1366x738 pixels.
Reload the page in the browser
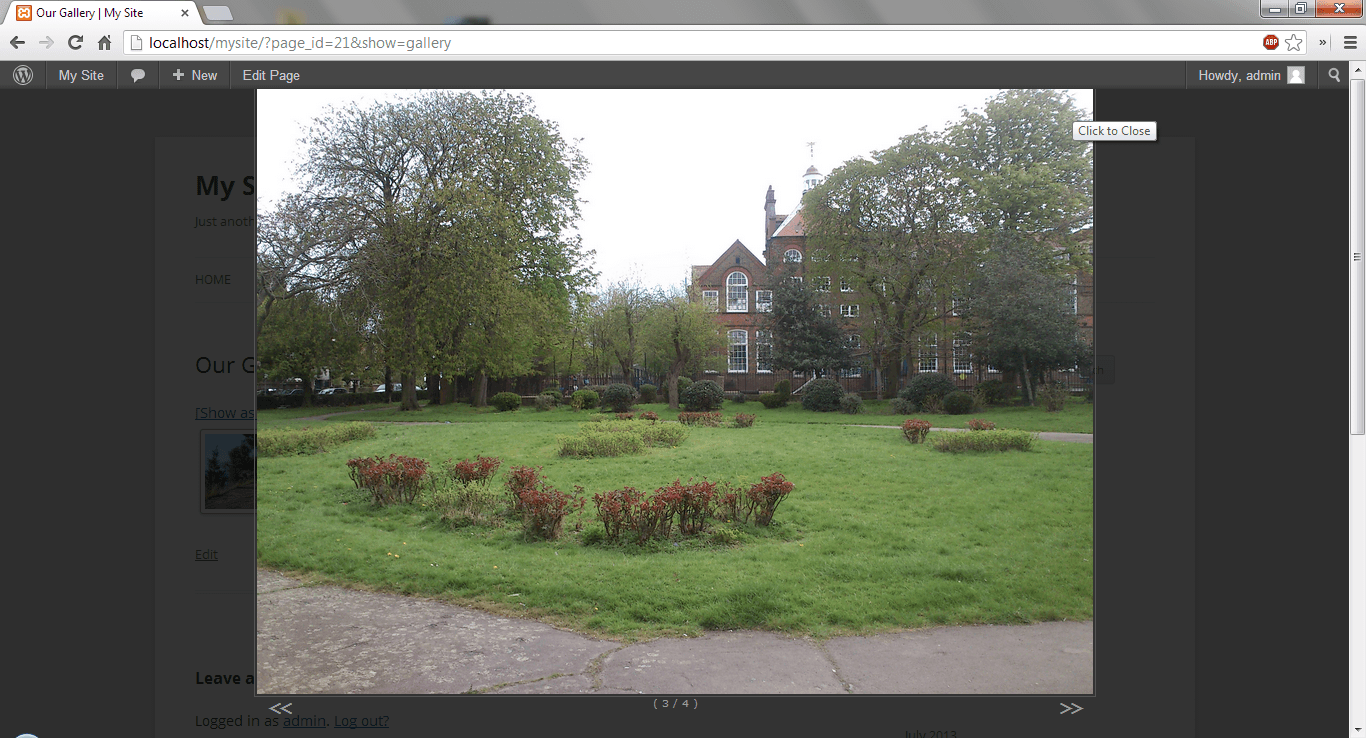(x=75, y=43)
